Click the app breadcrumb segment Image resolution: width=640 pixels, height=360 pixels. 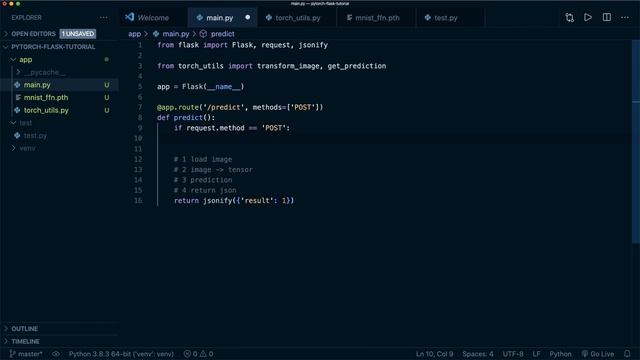134,34
